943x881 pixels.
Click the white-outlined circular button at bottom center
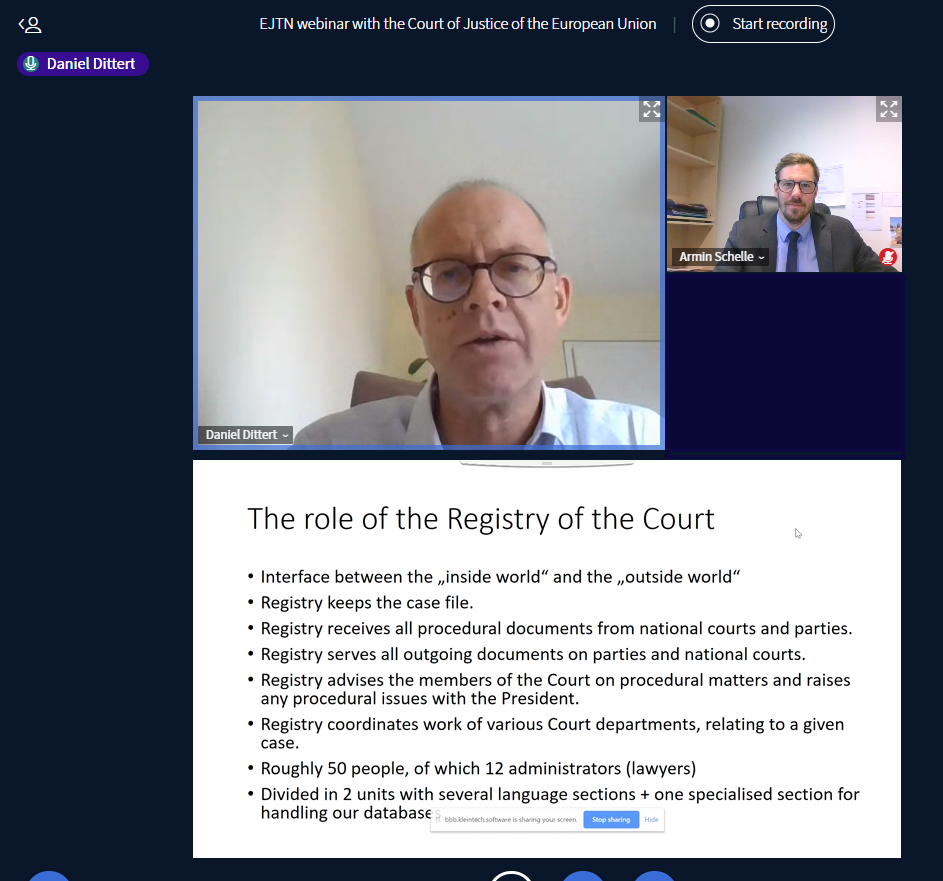click(x=511, y=876)
